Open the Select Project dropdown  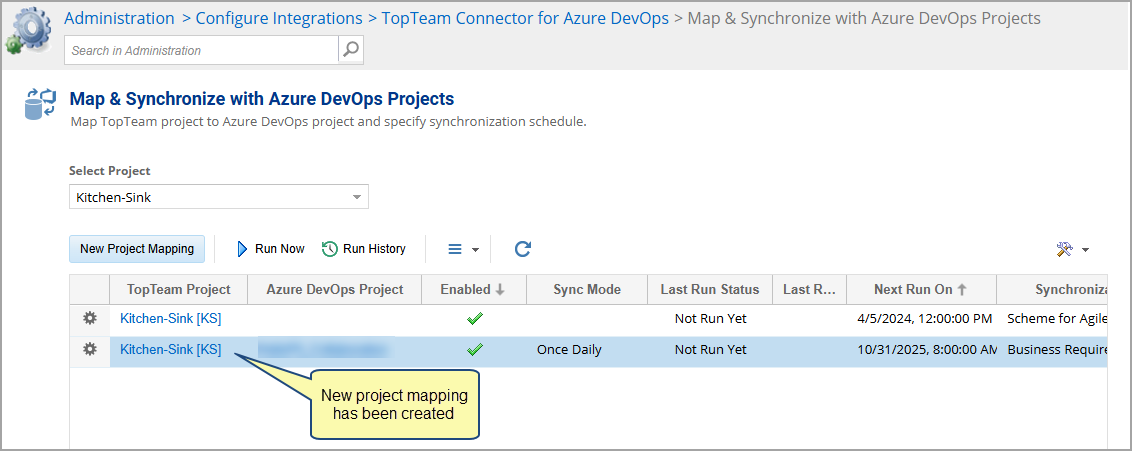coord(357,197)
